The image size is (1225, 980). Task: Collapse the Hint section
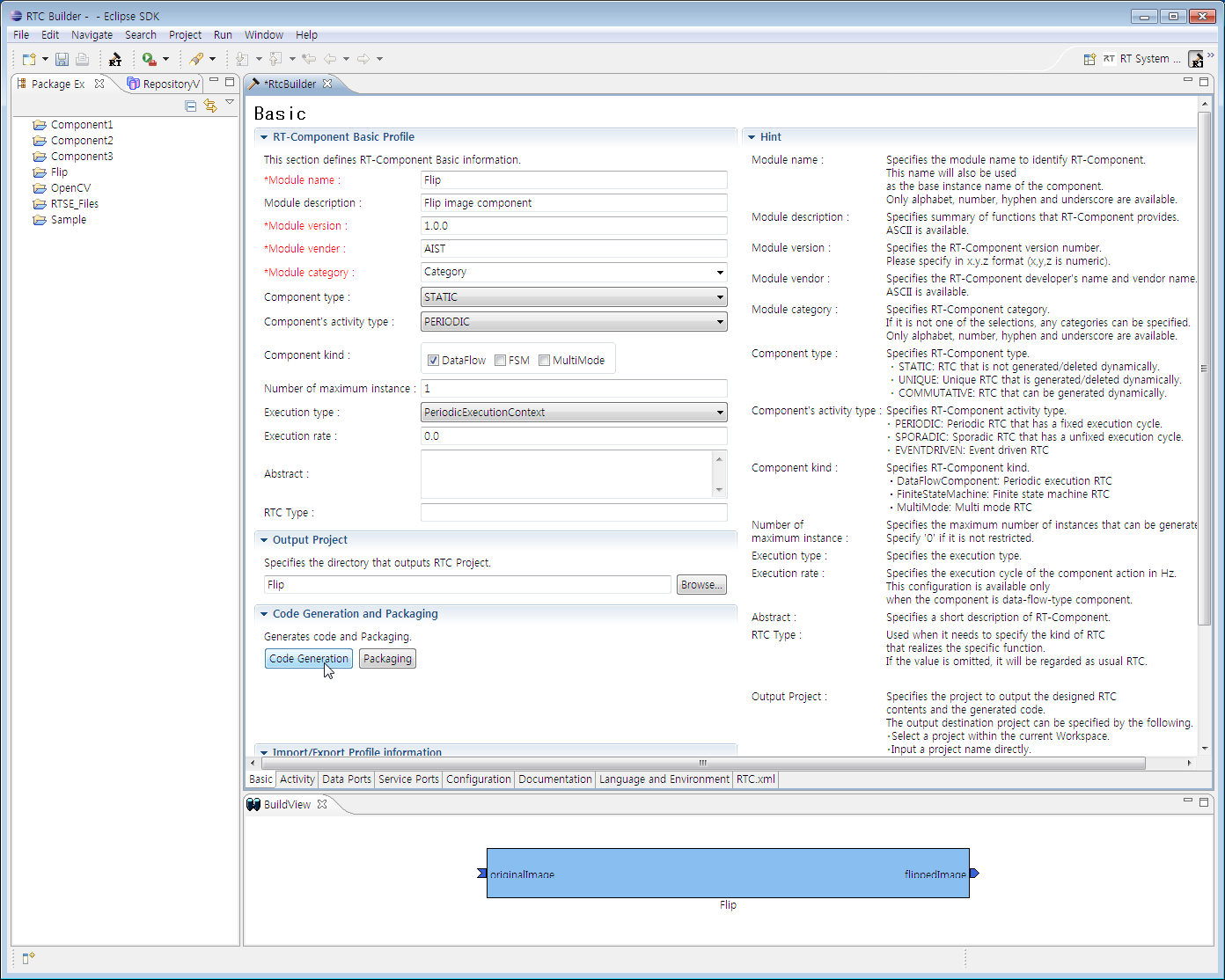coord(751,137)
